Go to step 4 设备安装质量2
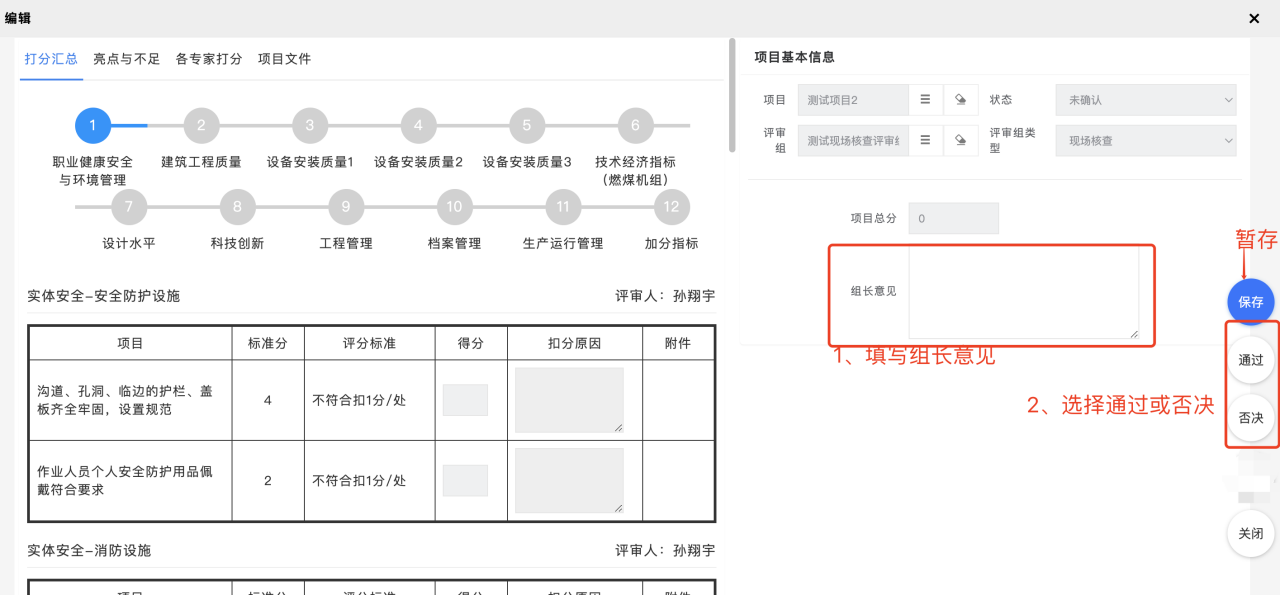 [x=418, y=126]
